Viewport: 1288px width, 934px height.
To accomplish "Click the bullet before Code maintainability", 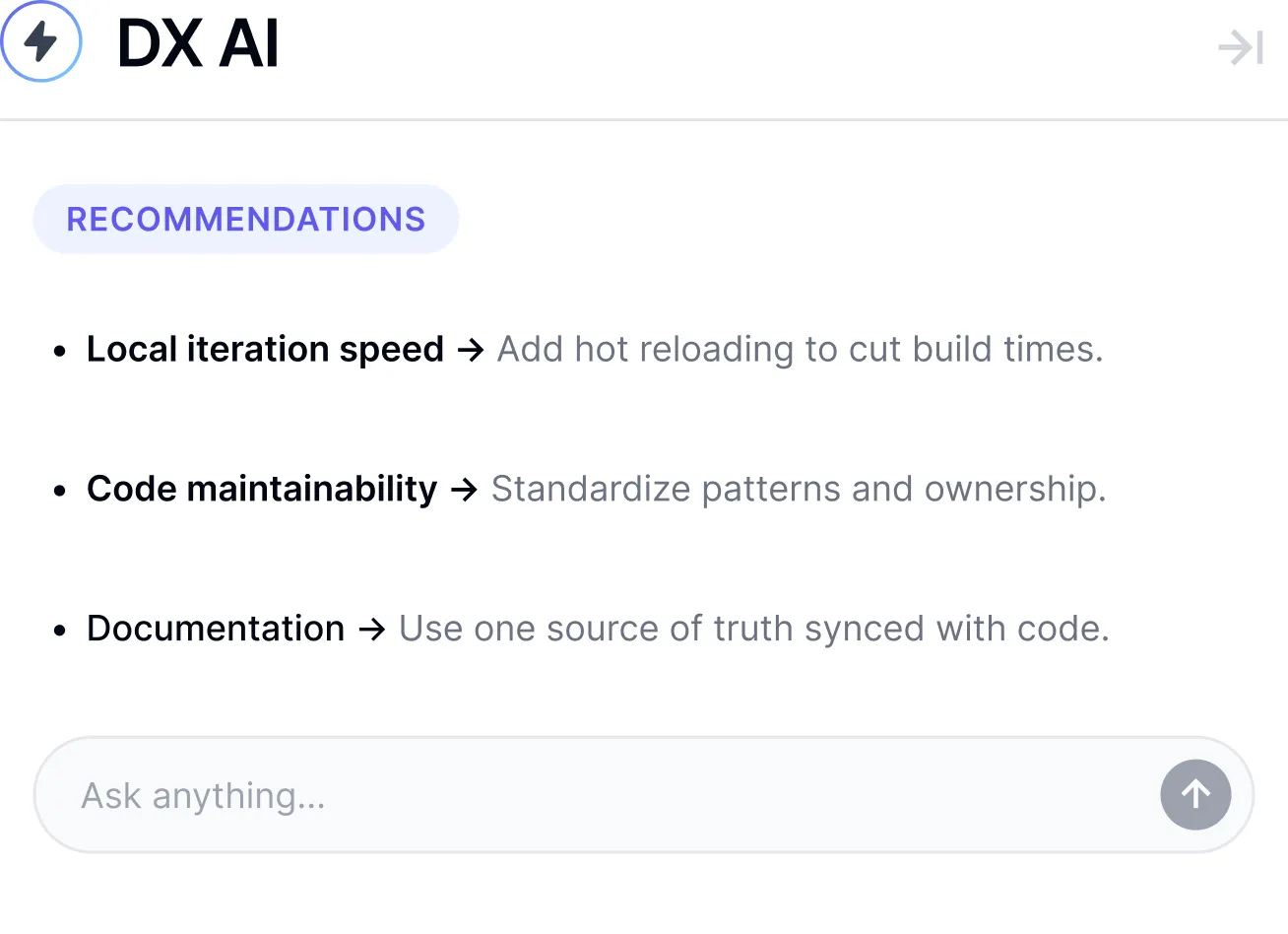I will tap(60, 491).
